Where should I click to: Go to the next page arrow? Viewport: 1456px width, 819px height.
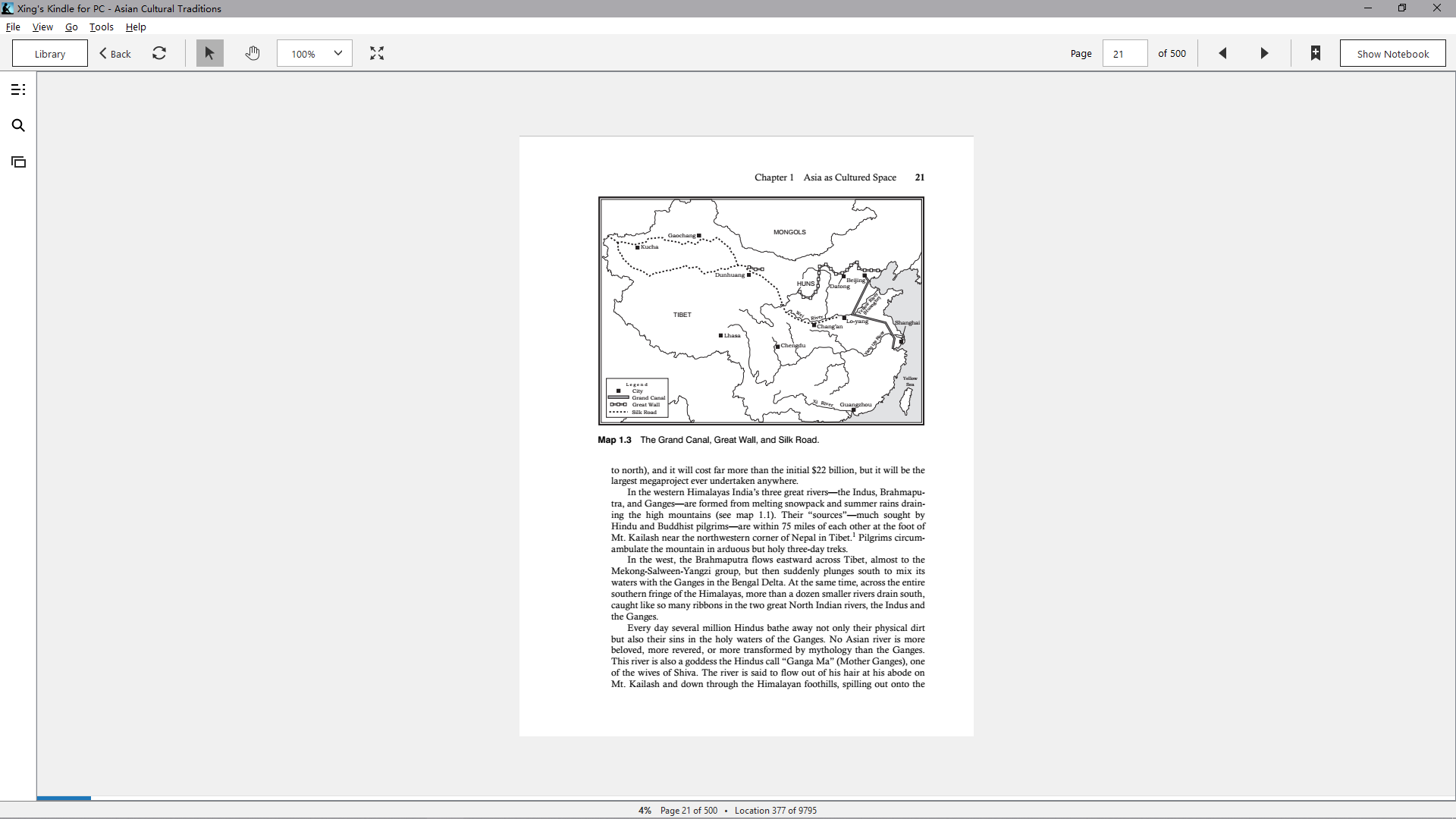point(1264,53)
